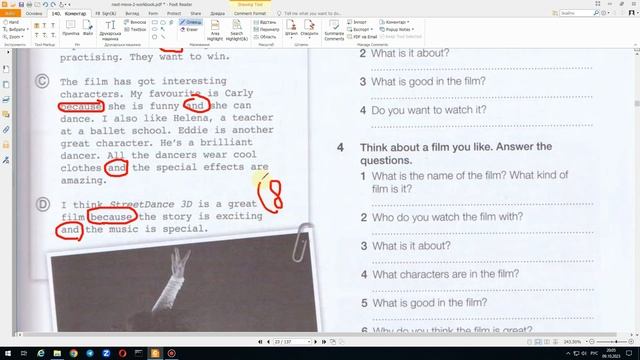The height and width of the screenshot is (360, 640).
Task: Select the Hand tool
Action: 11,22
